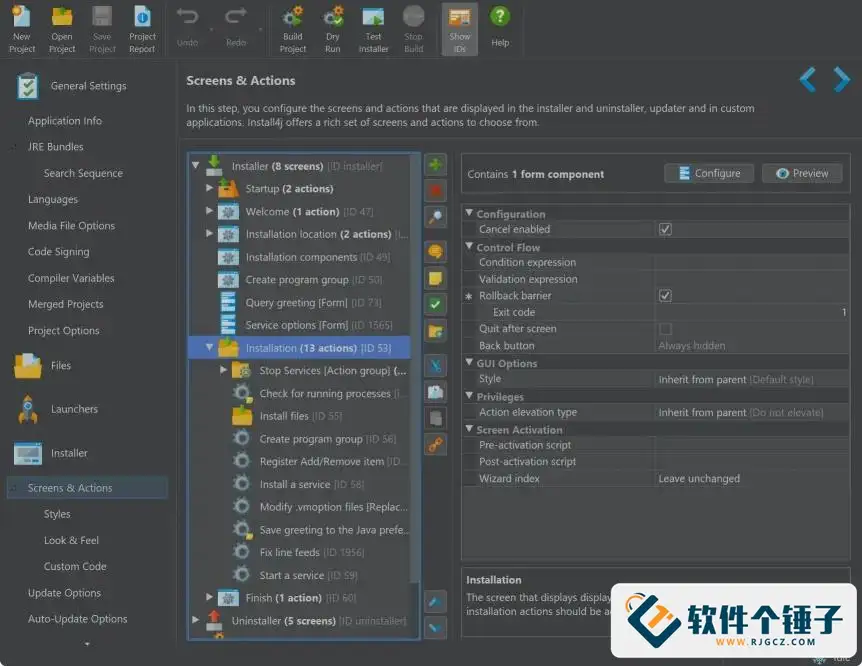Select Install files action in tree
This screenshot has height=666, width=862.
click(284, 416)
